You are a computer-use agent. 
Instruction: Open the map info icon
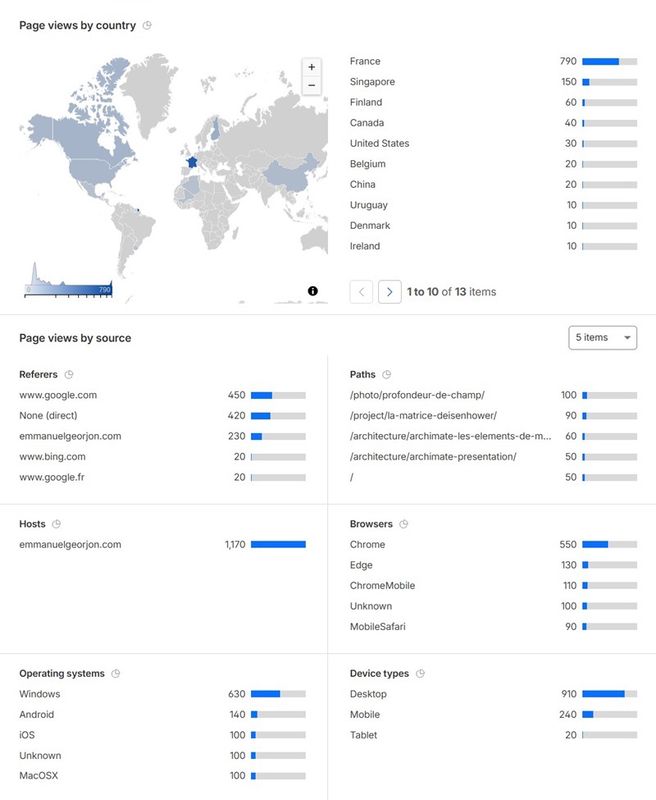coord(313,291)
